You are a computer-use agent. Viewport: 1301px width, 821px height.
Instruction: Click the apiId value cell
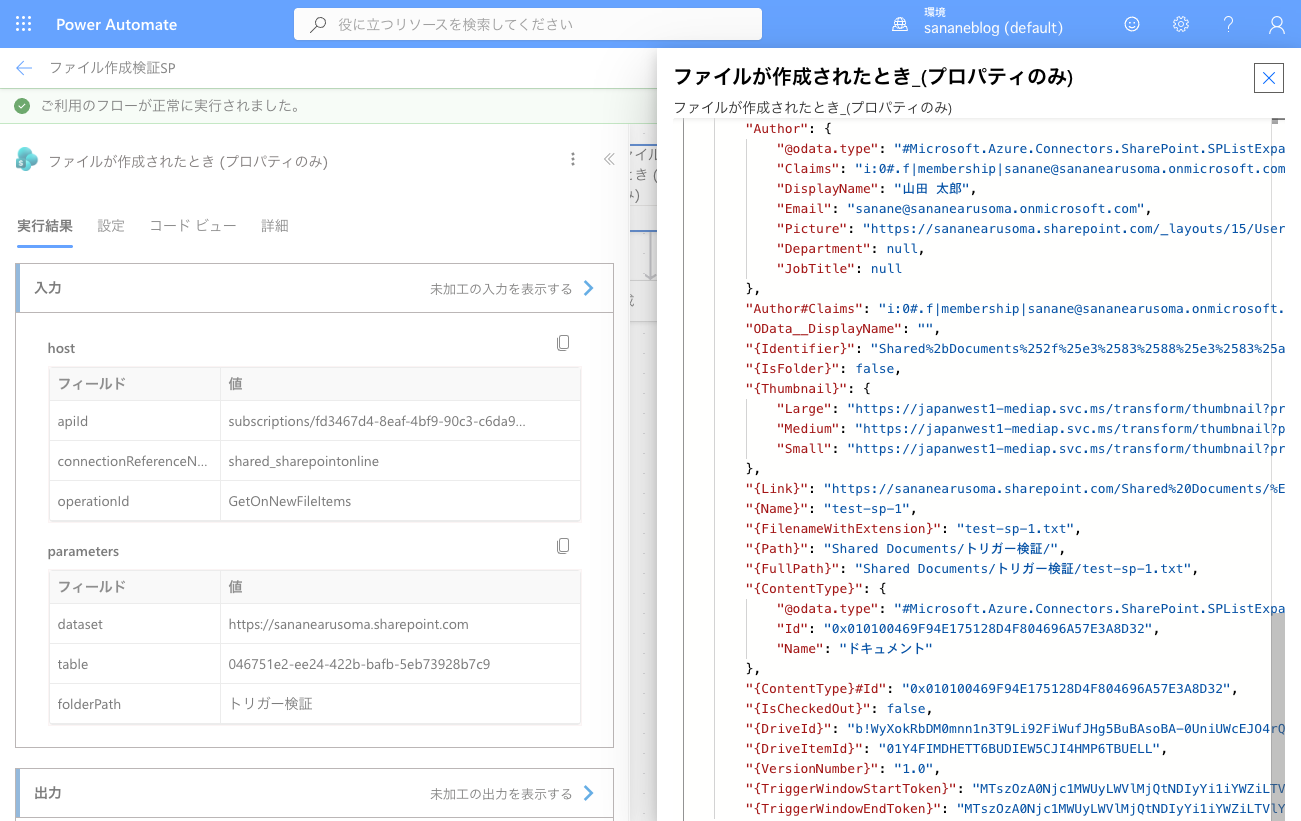400,421
